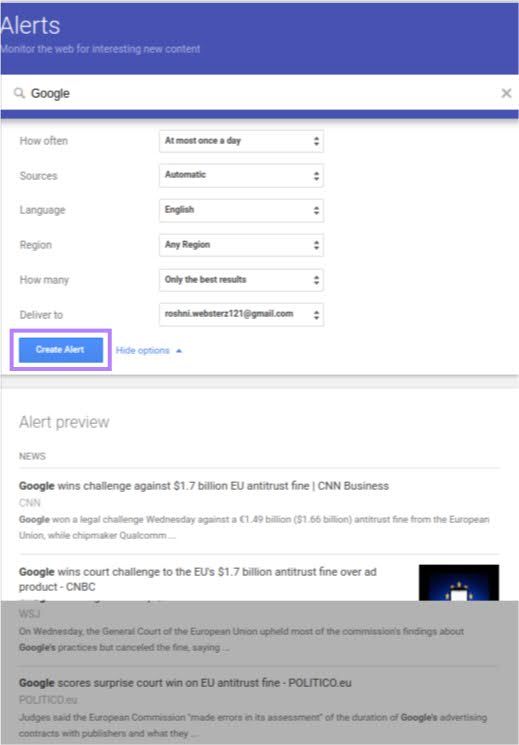The width and height of the screenshot is (519, 745).
Task: Open CNBC Google court challenge headline
Action: tap(198, 579)
